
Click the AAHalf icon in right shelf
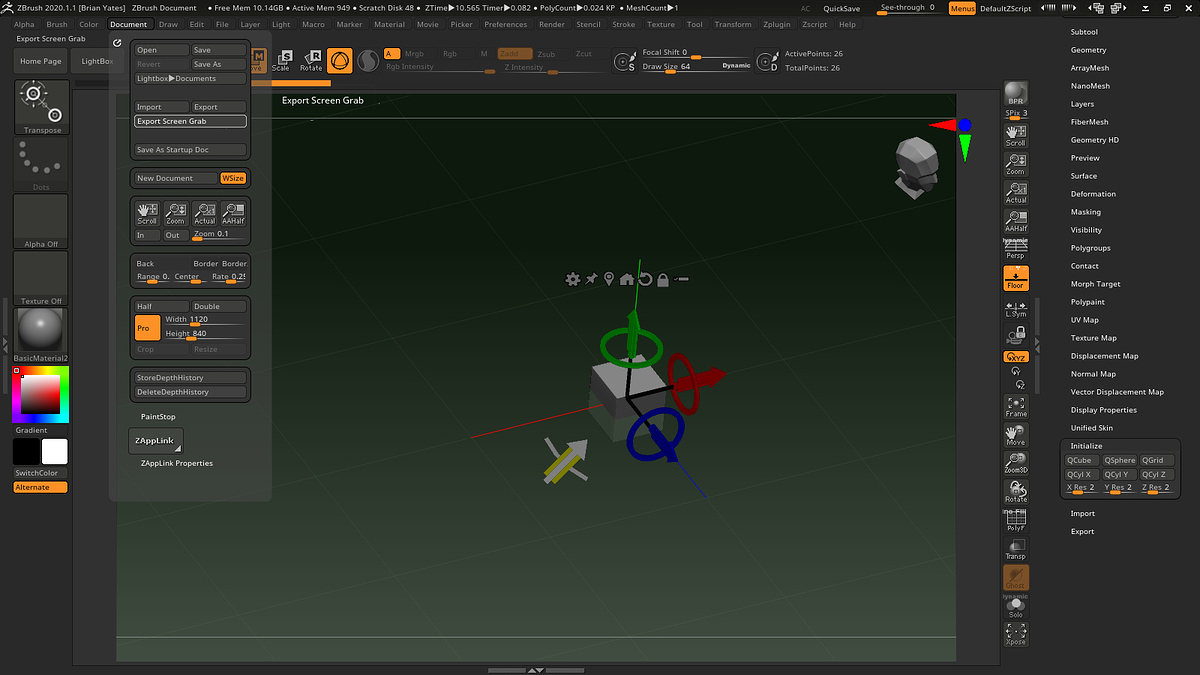(x=1016, y=222)
